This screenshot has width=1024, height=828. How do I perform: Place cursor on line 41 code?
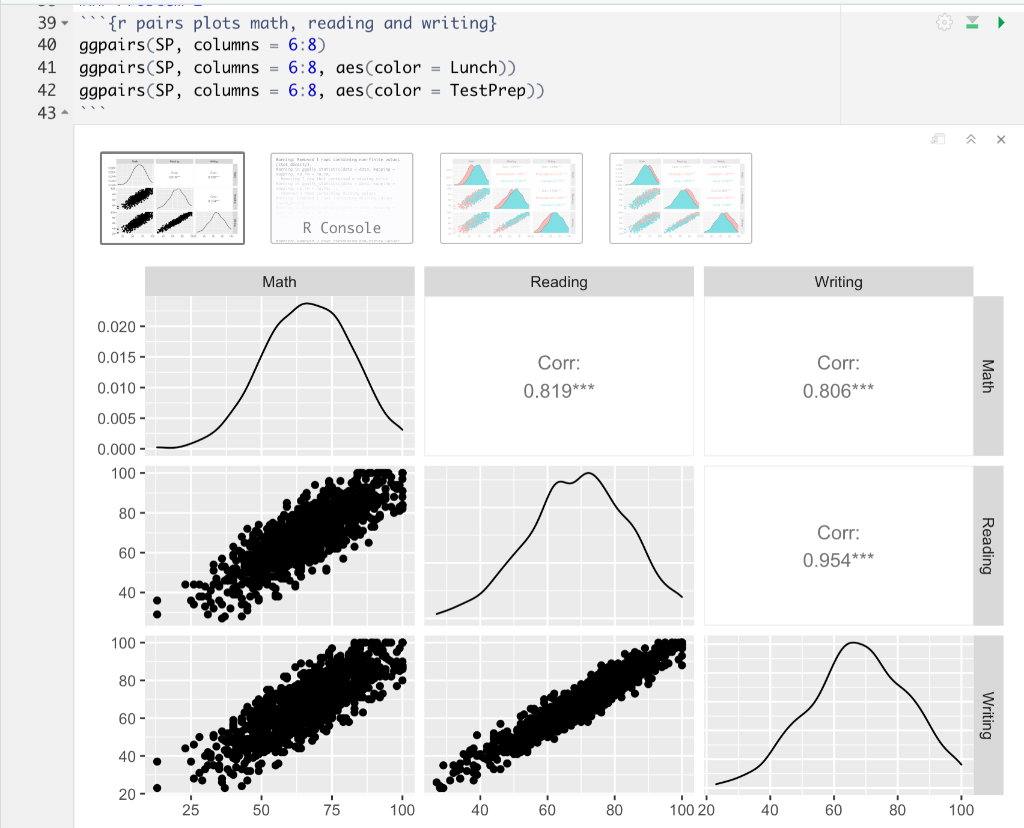(x=297, y=68)
